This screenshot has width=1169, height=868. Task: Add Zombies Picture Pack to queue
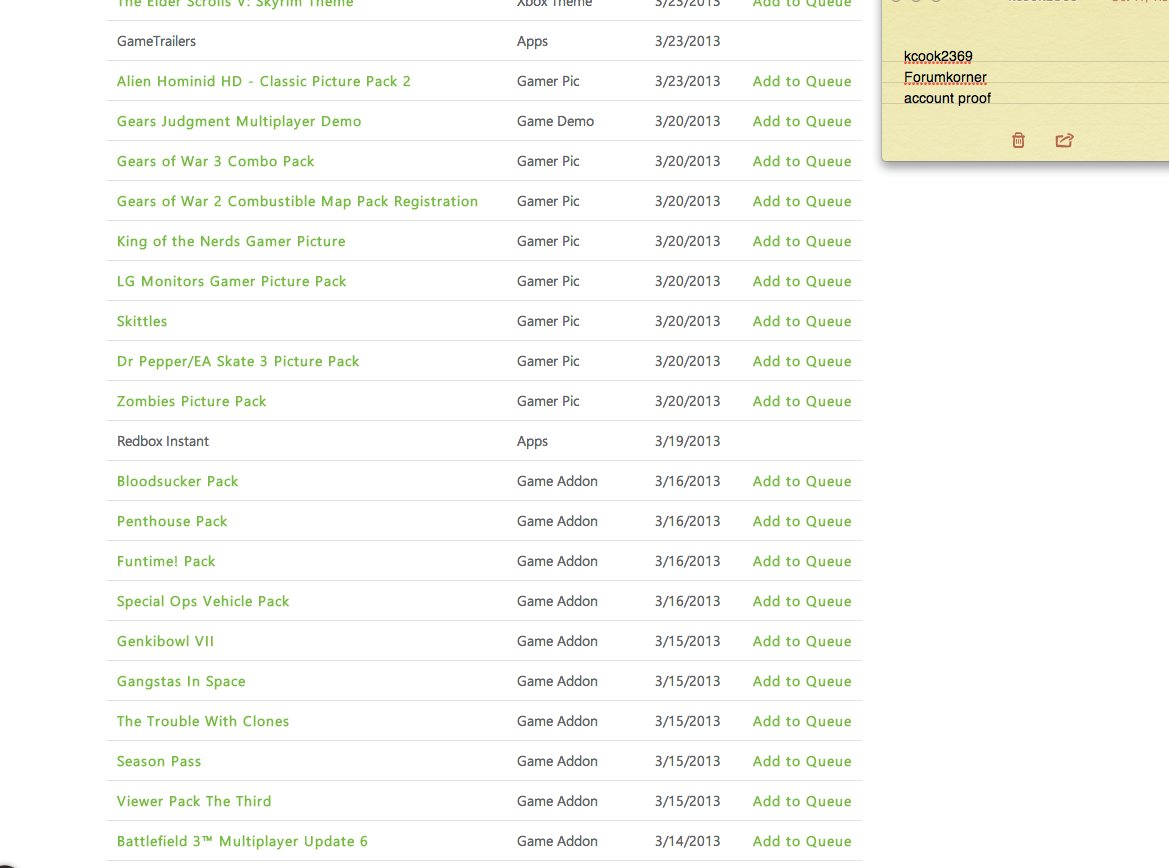[x=802, y=401]
